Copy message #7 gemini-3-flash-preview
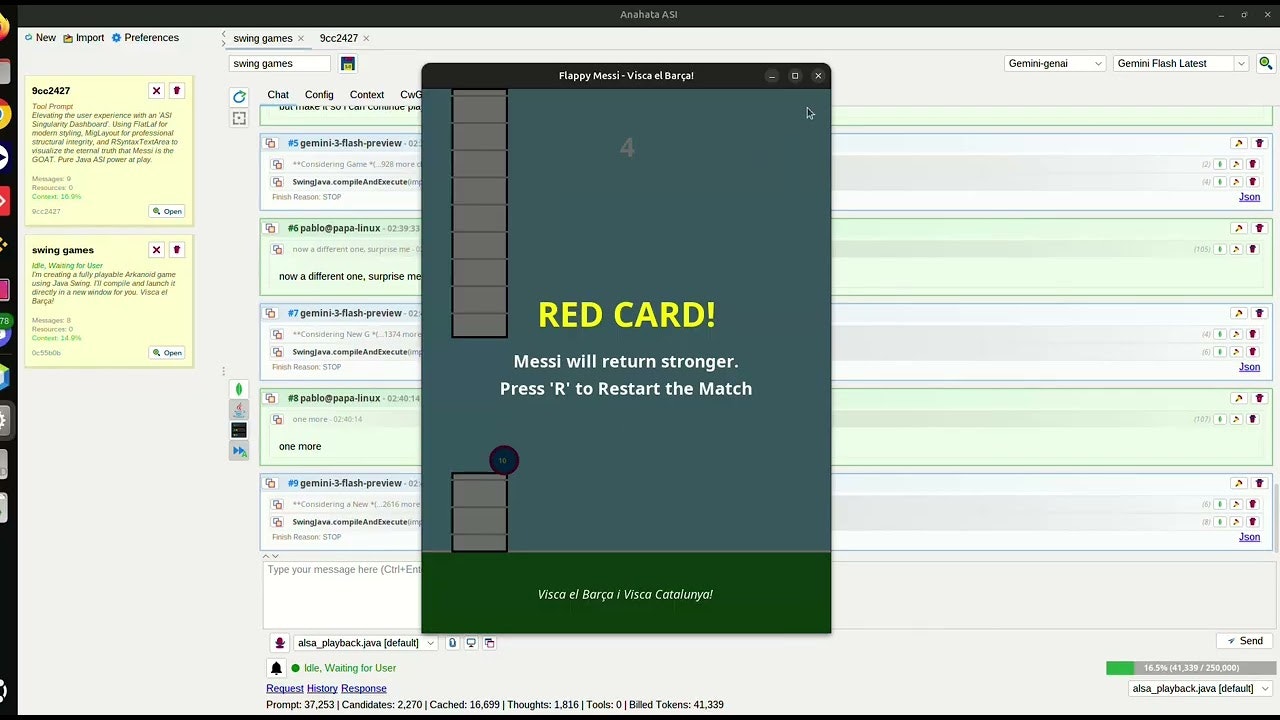 (x=271, y=313)
